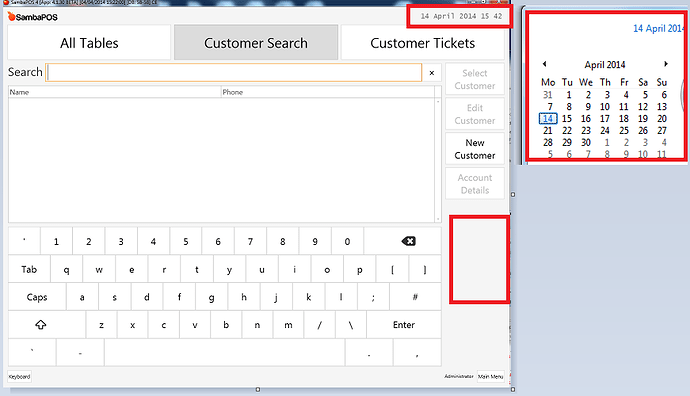The image size is (690, 396).
Task: Click the 14 April 2014 date link
Action: click(659, 29)
